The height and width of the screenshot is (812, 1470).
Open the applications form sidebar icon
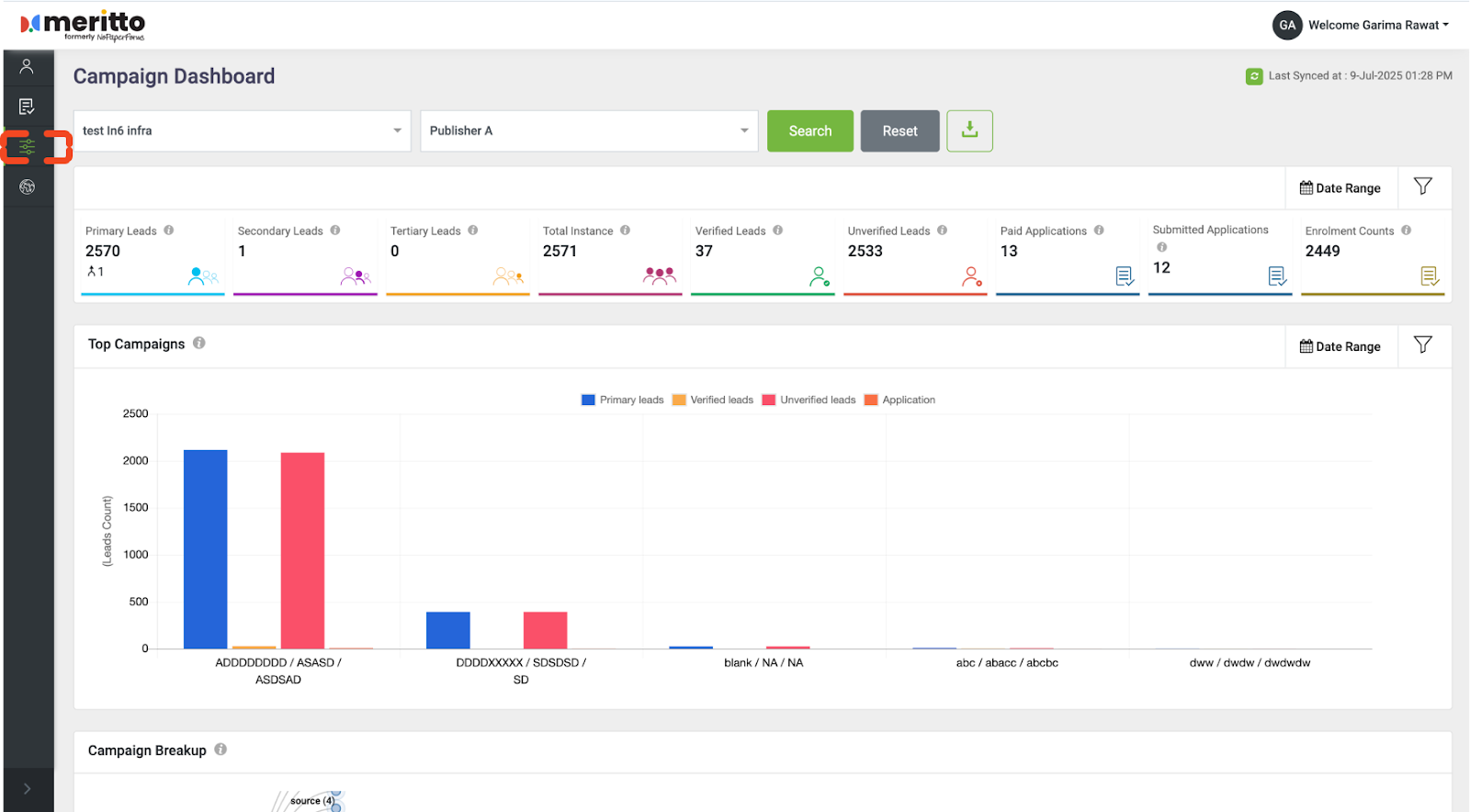27,107
